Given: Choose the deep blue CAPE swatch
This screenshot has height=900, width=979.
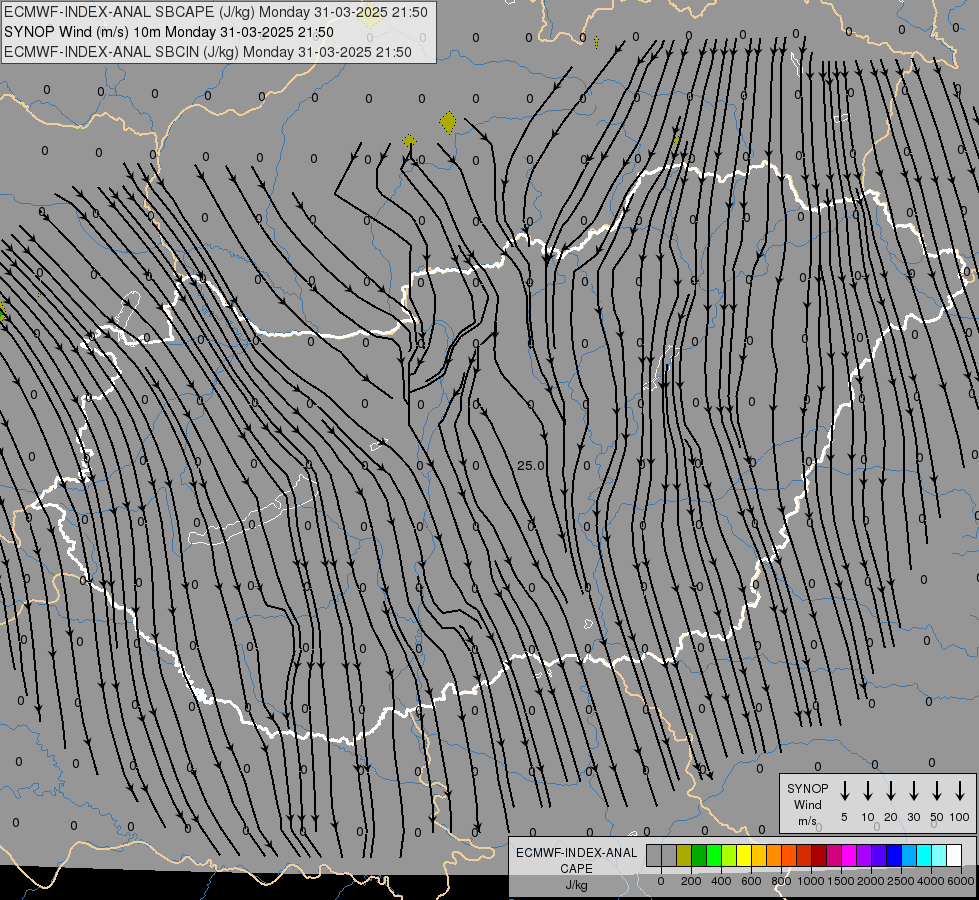Looking at the screenshot, I should [893, 856].
